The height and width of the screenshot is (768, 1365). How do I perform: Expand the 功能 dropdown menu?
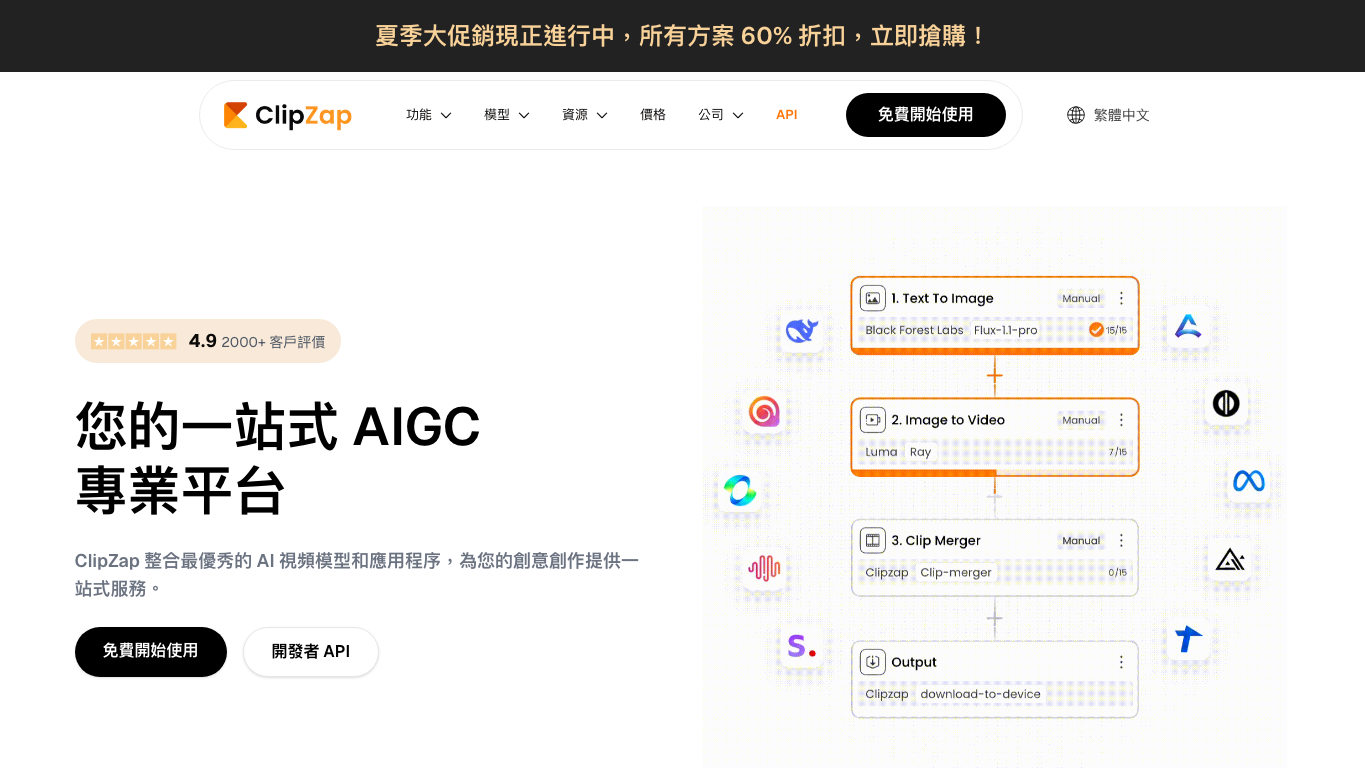pyautogui.click(x=429, y=115)
